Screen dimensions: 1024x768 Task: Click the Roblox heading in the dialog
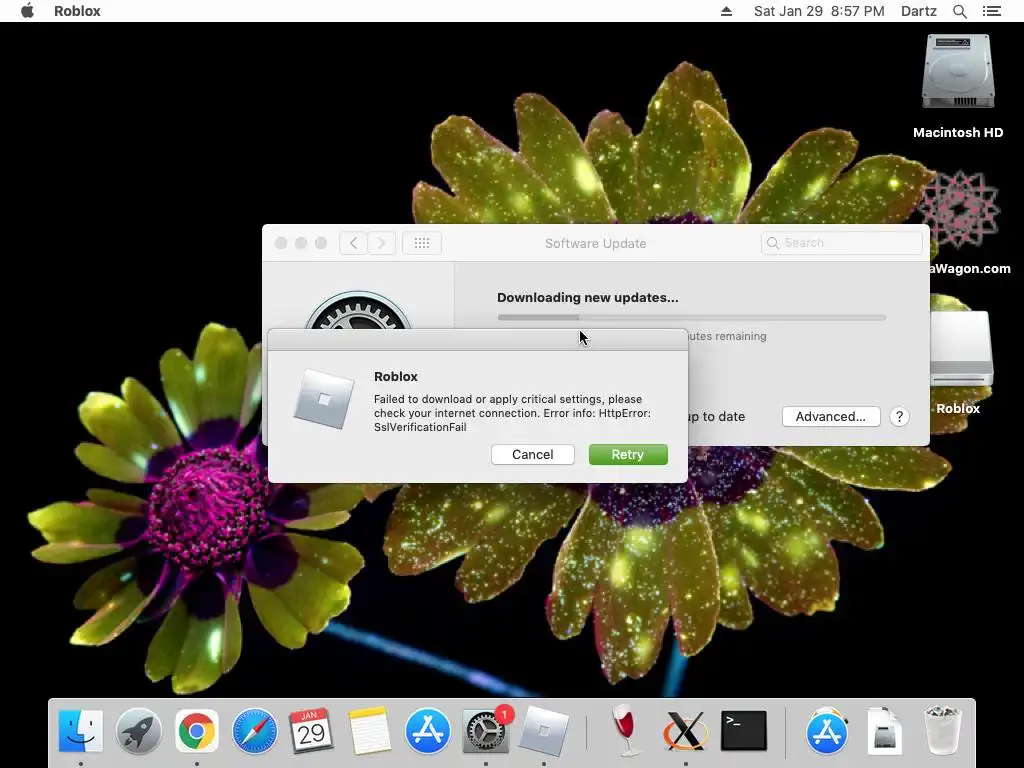[396, 377]
